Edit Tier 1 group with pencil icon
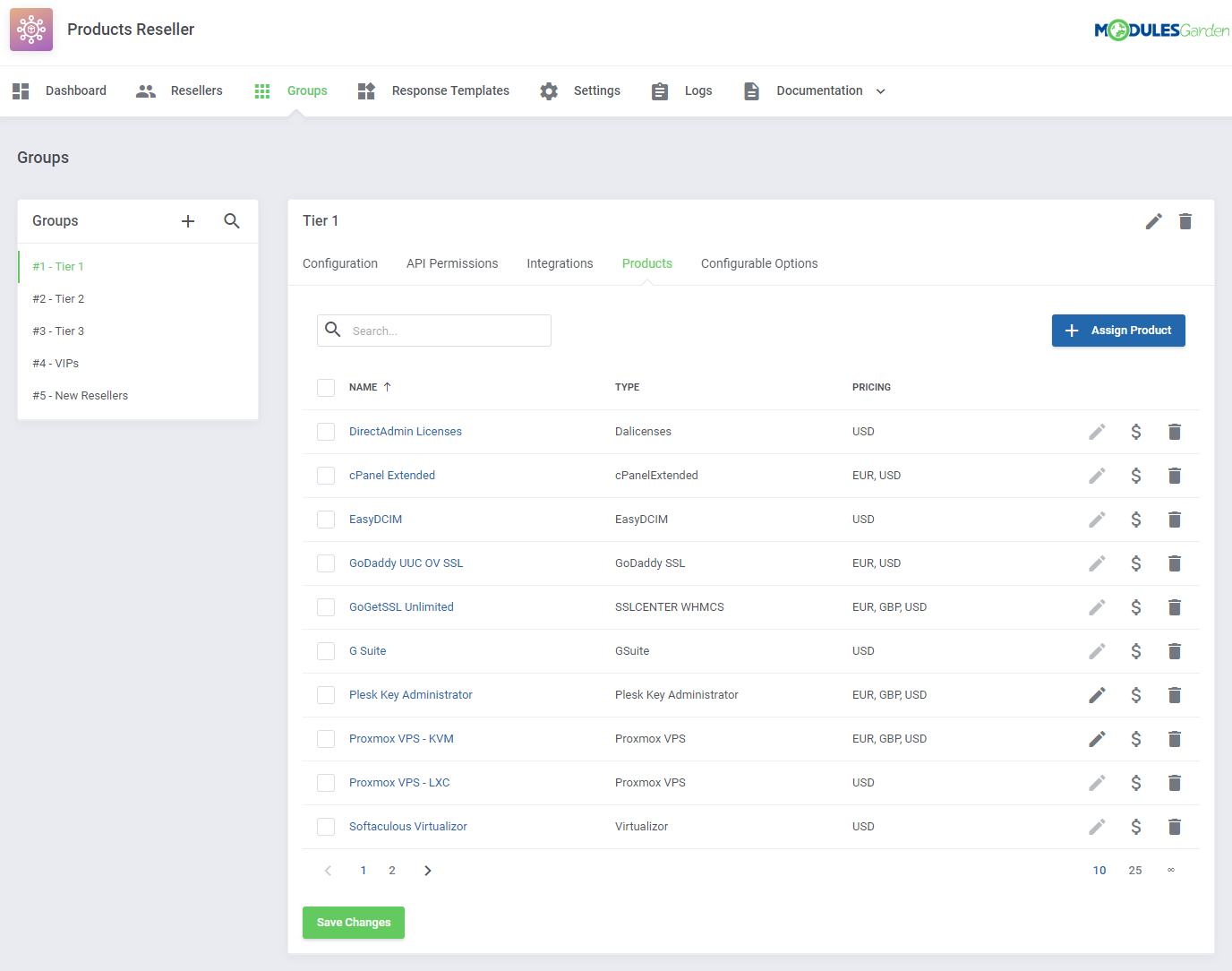Viewport: 1232px width, 971px height. 1153,221
